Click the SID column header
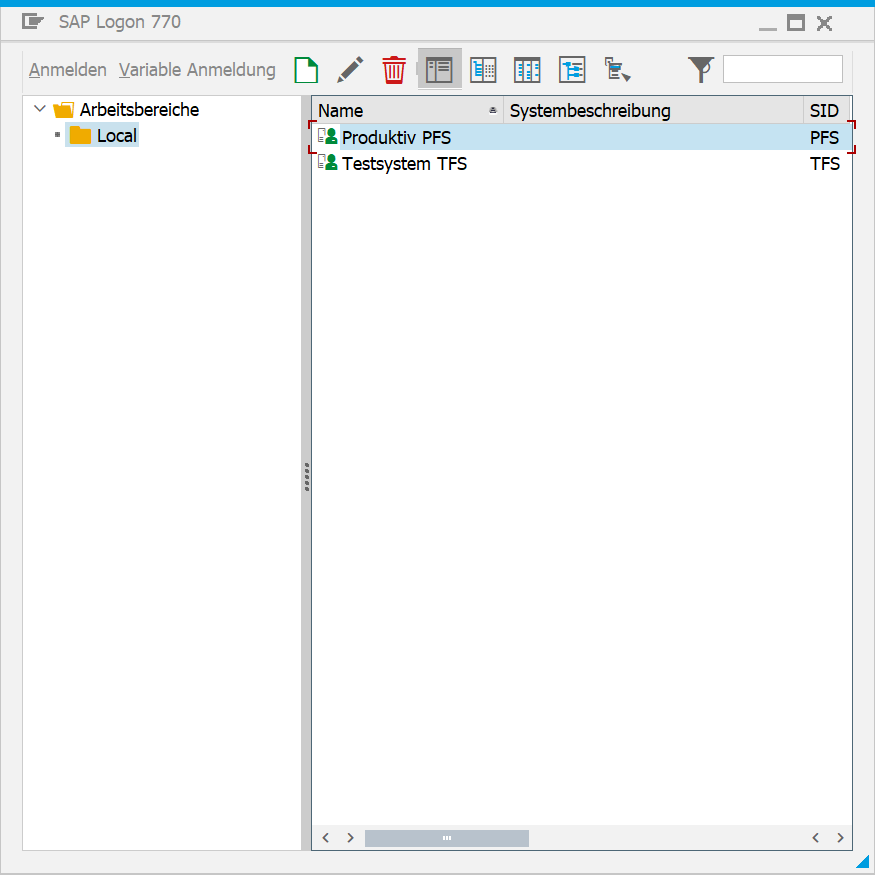This screenshot has height=875, width=875. pos(825,111)
